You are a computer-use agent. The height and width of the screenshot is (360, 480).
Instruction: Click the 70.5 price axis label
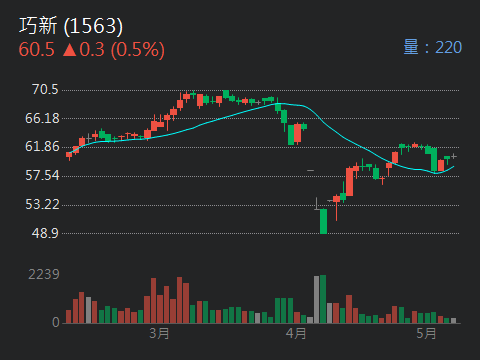pyautogui.click(x=45, y=90)
